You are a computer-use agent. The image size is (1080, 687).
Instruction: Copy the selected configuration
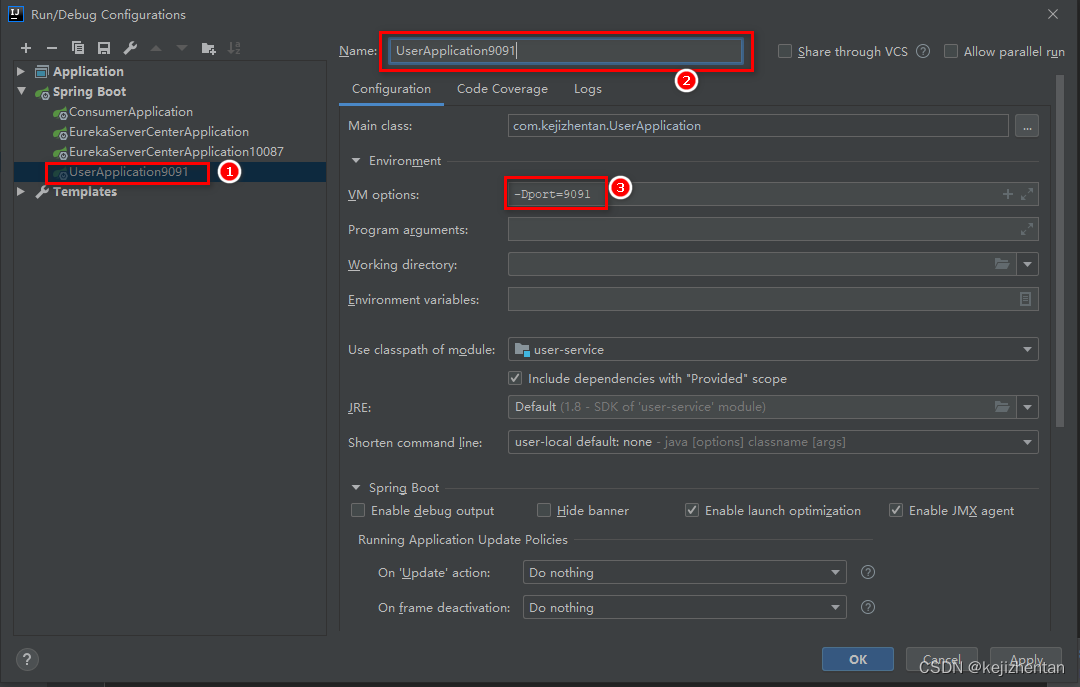point(78,48)
